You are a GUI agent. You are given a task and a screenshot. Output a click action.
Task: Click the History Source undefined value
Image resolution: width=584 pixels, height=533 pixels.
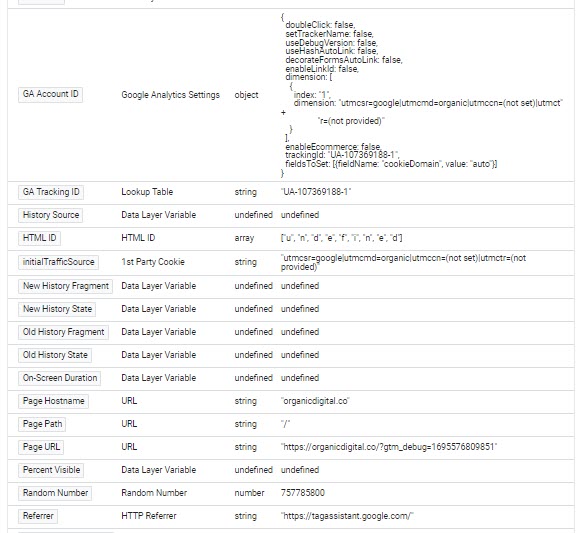[x=300, y=215]
